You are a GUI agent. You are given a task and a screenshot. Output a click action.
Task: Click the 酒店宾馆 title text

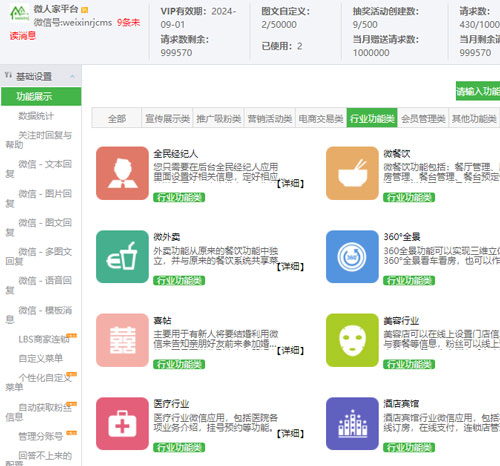click(401, 404)
